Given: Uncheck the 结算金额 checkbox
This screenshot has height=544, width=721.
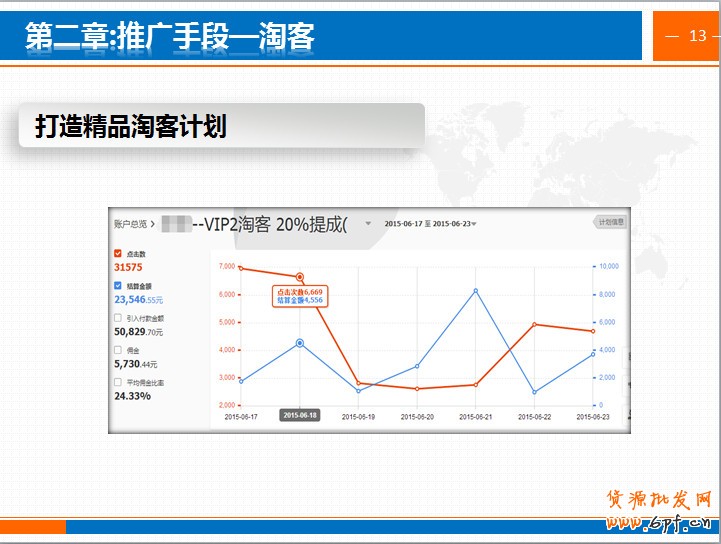Looking at the screenshot, I should [x=118, y=286].
